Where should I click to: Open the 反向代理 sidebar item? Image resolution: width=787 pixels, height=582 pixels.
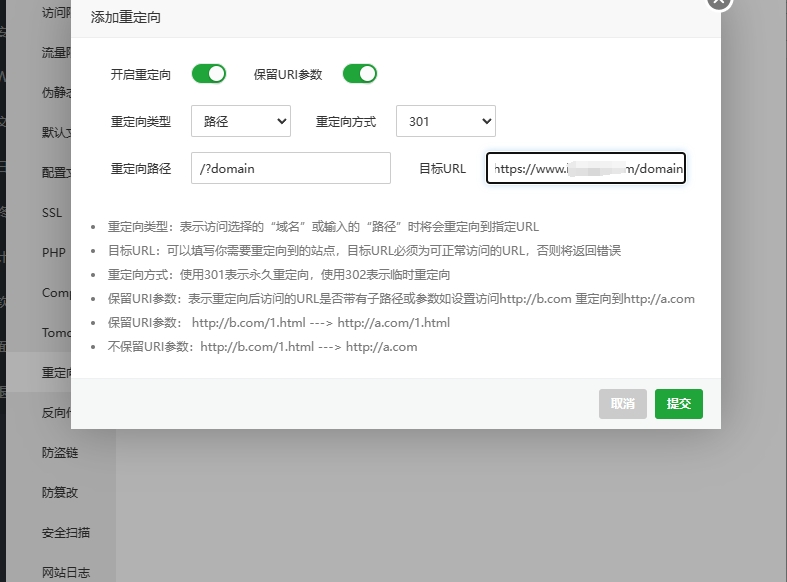coord(56,413)
